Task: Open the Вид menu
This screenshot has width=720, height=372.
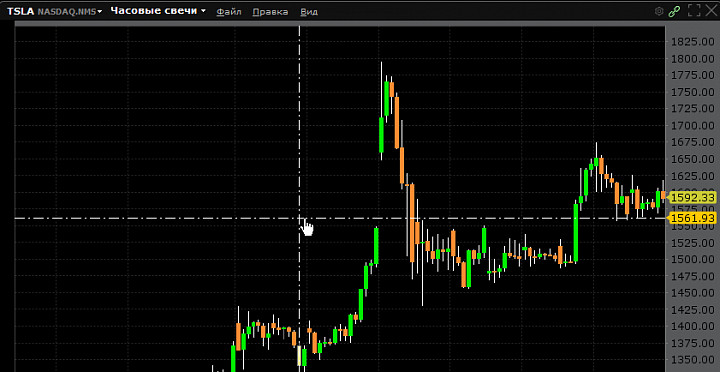Action: click(x=309, y=12)
